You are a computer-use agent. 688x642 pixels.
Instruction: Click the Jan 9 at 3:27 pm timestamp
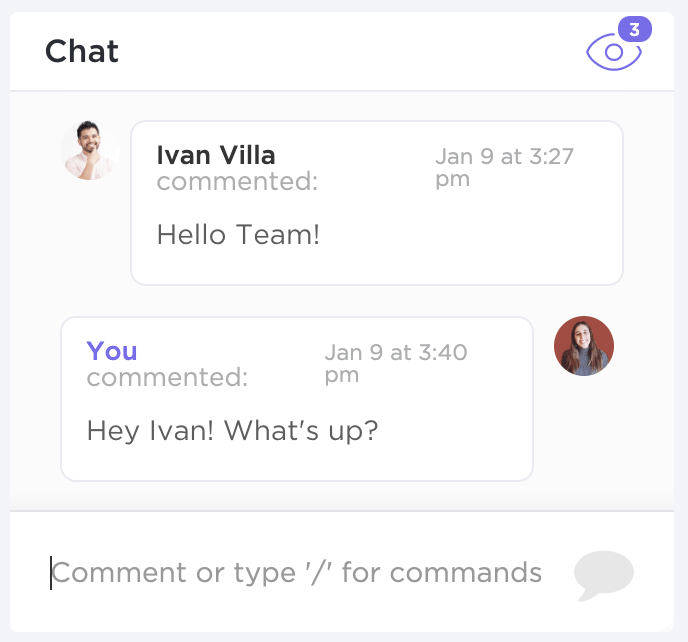504,168
